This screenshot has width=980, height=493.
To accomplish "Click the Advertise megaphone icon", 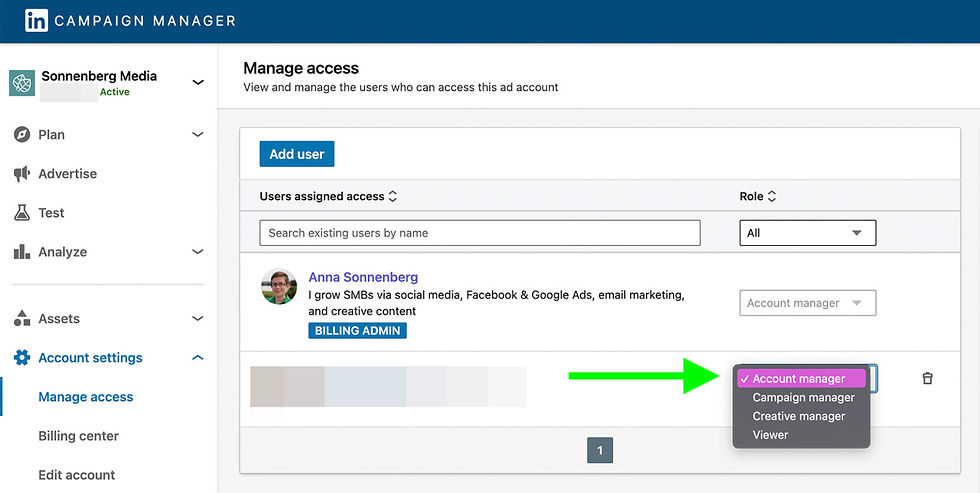I will (x=22, y=174).
